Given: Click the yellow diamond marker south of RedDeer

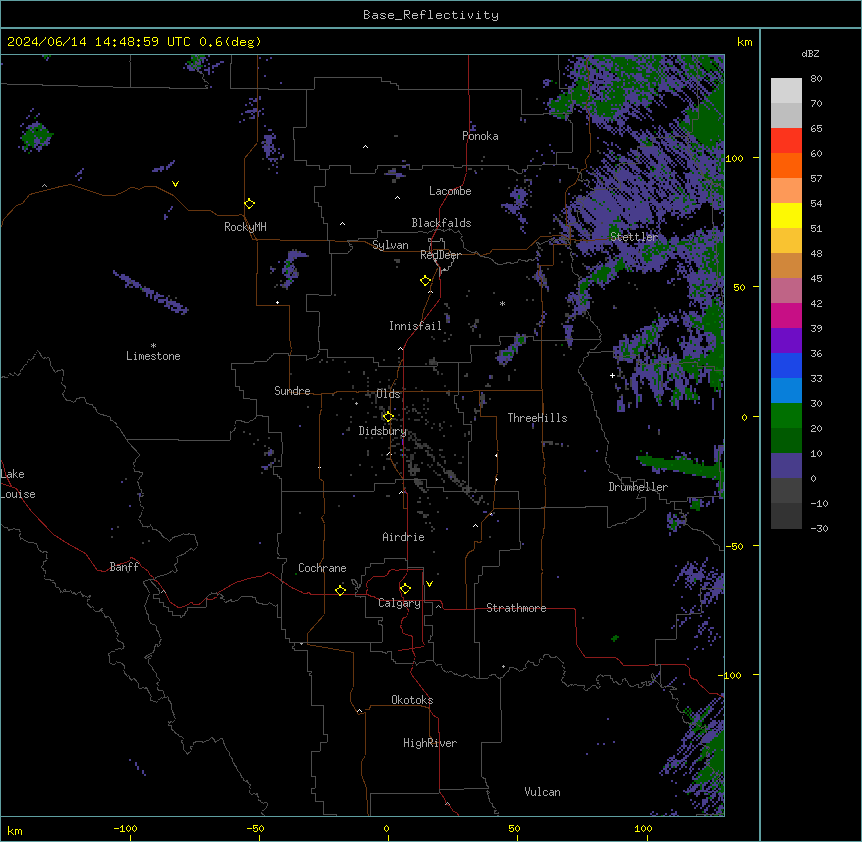Looking at the screenshot, I should coord(426,281).
